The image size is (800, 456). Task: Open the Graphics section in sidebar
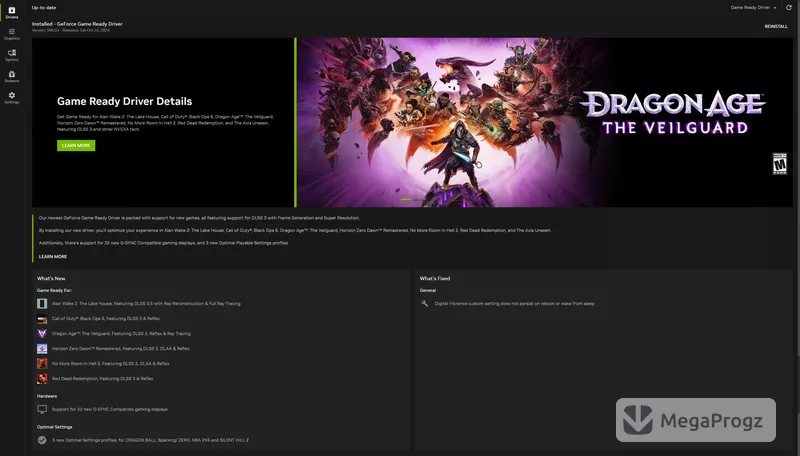(x=12, y=34)
